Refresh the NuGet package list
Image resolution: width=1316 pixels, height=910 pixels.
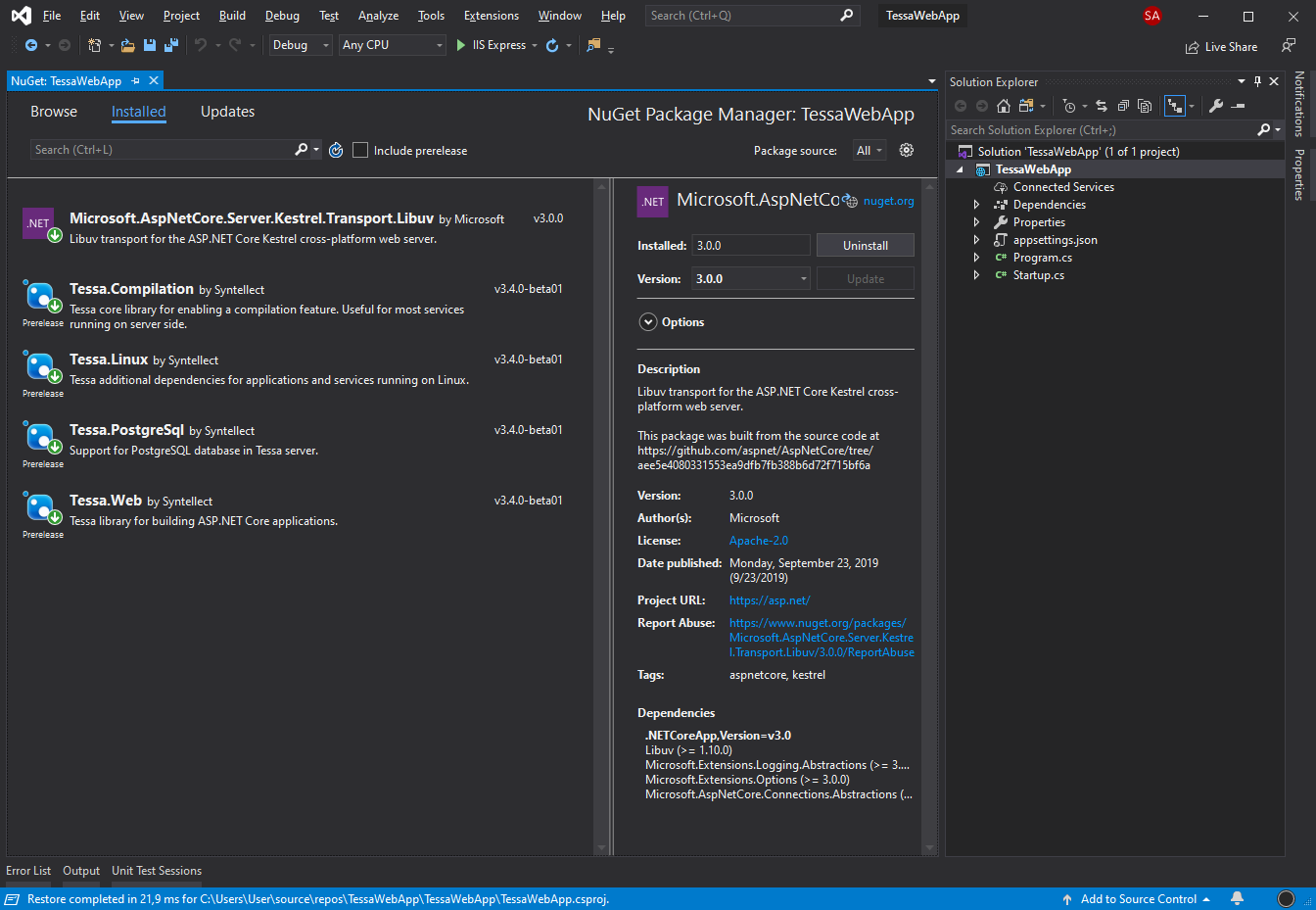pos(336,150)
